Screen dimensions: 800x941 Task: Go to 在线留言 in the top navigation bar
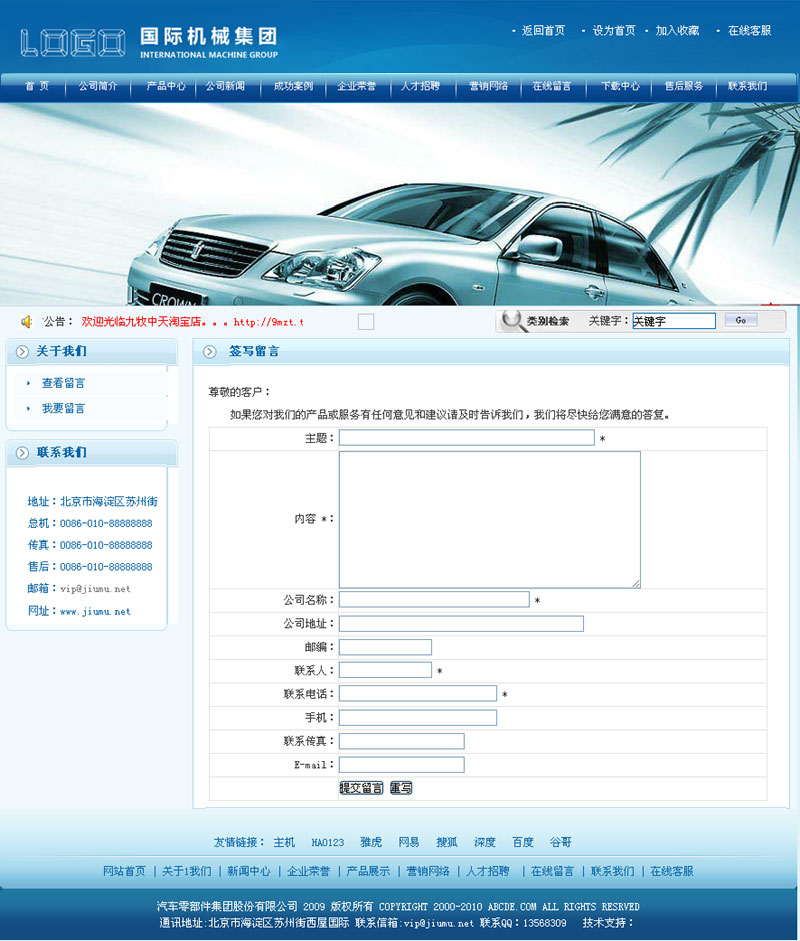pyautogui.click(x=552, y=86)
